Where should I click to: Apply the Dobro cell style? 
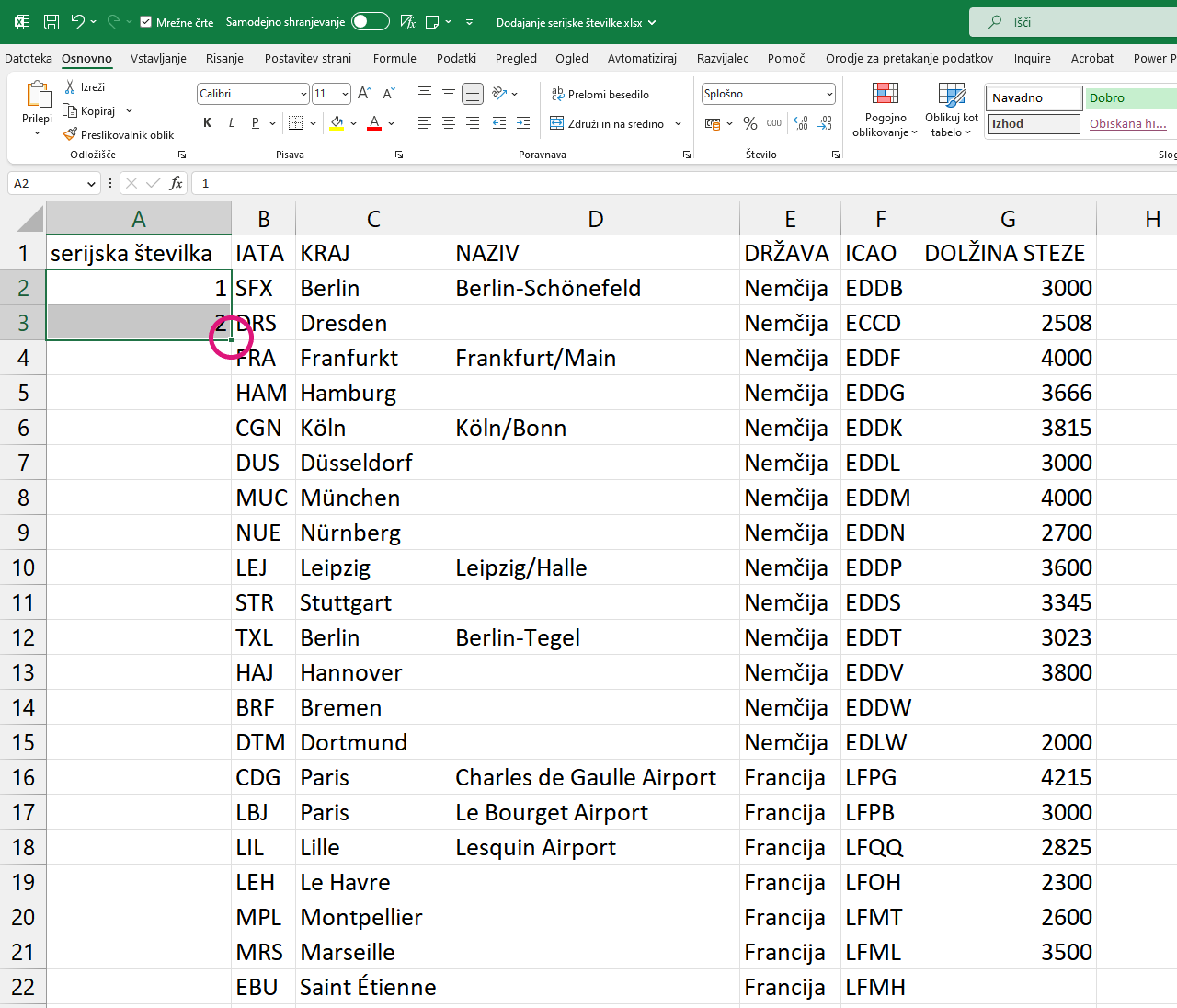(x=1131, y=97)
